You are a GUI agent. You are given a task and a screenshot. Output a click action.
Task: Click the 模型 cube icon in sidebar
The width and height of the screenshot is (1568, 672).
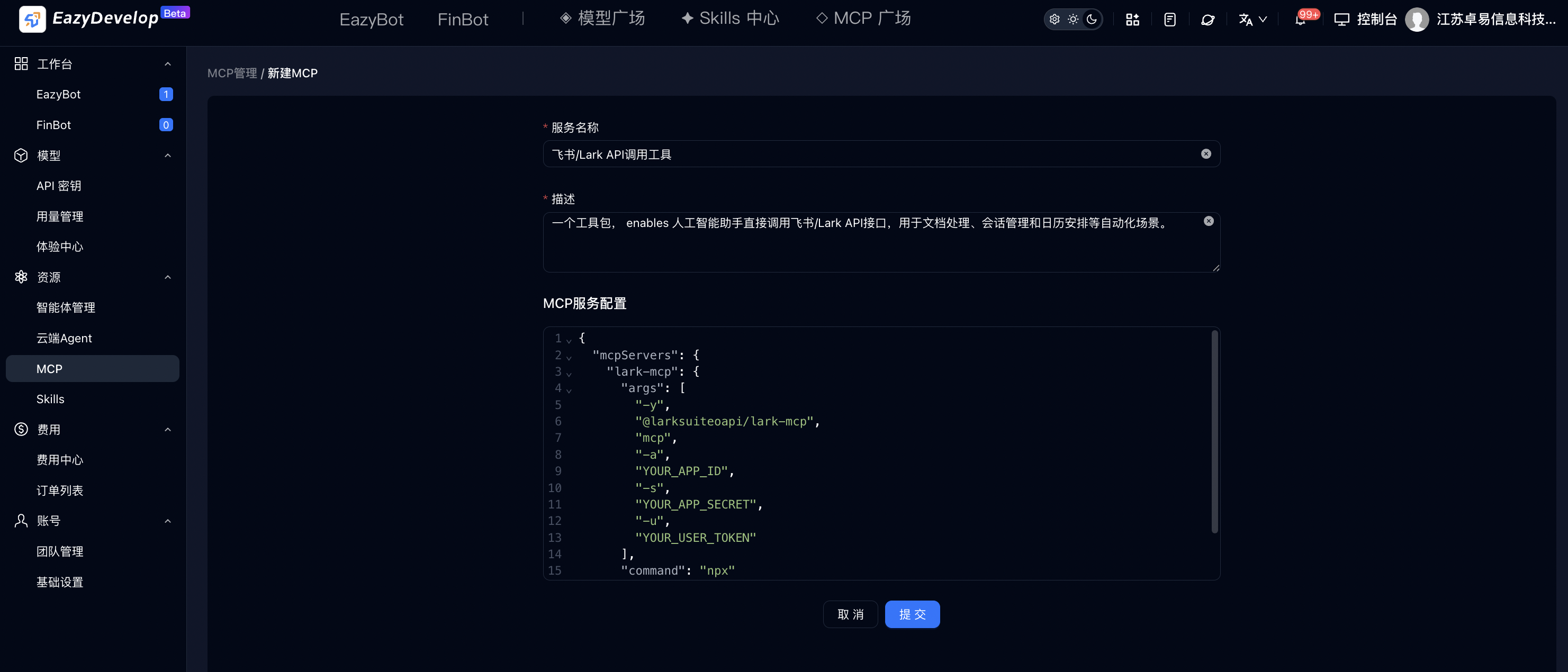click(21, 155)
